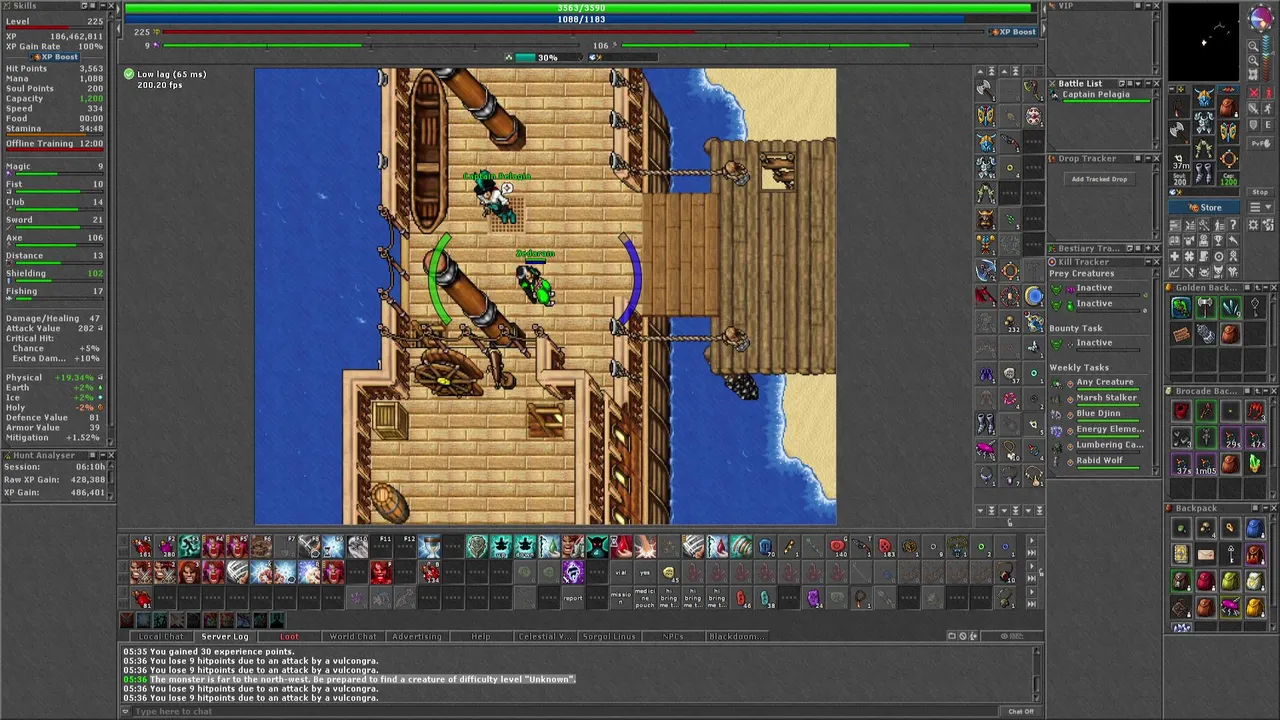This screenshot has width=1280, height=720.
Task: Open the World Chat tab
Action: click(x=353, y=636)
